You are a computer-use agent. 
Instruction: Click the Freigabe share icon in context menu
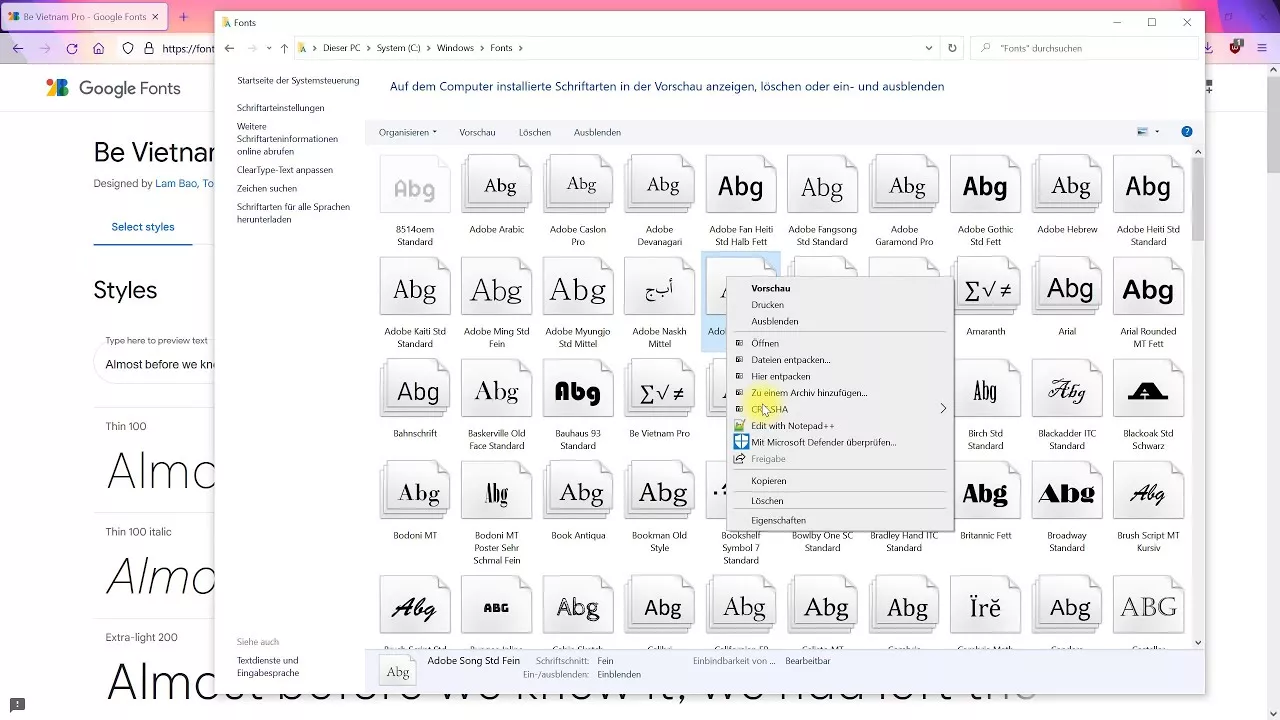pos(740,458)
